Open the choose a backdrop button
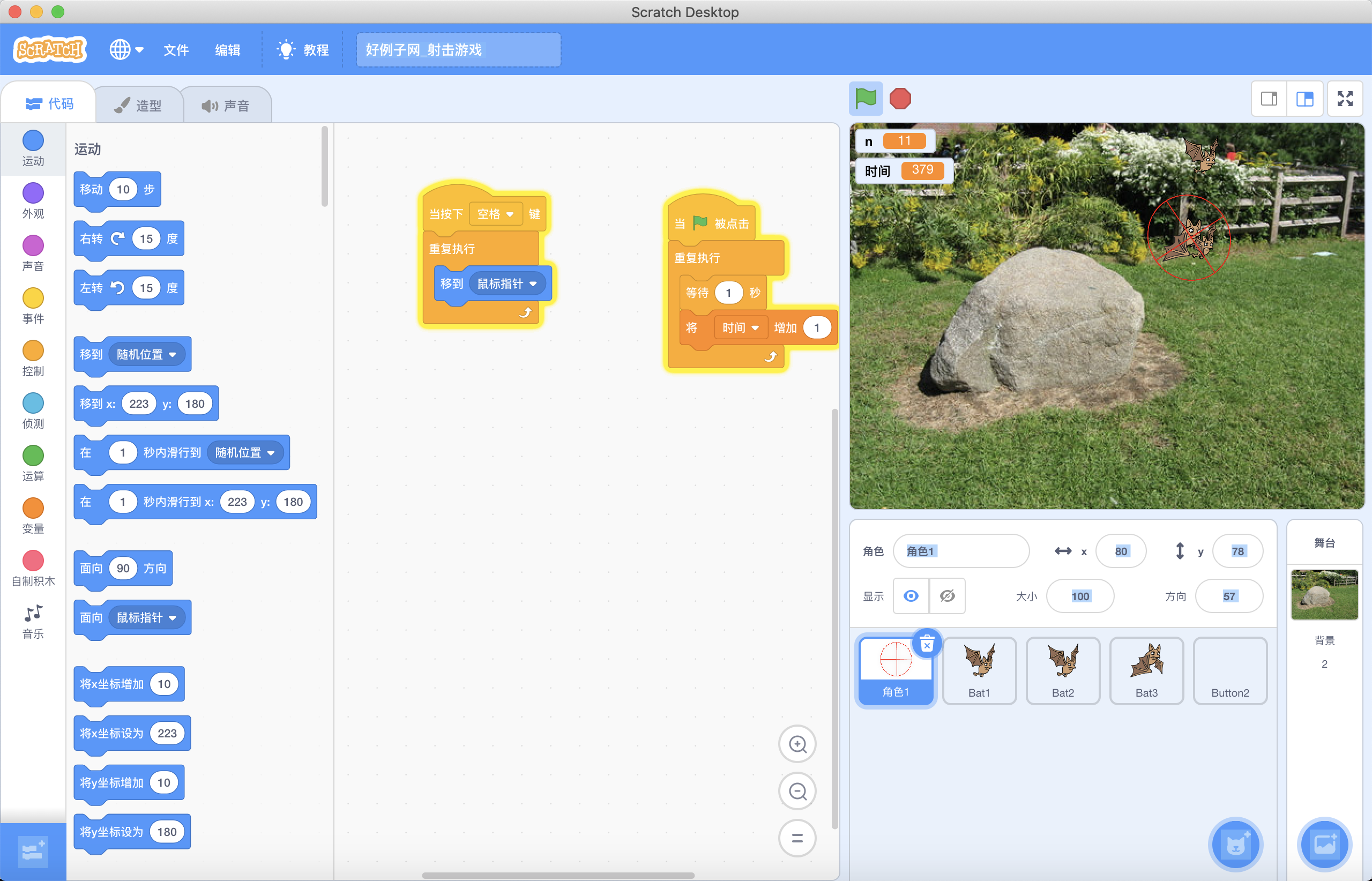This screenshot has height=881, width=1372. pos(1324,845)
